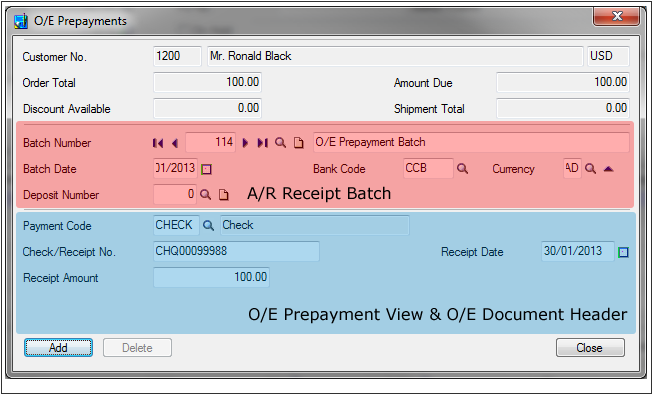Open Currency finder magnifier
Image resolution: width=652 pixels, height=394 pixels.
(590, 169)
